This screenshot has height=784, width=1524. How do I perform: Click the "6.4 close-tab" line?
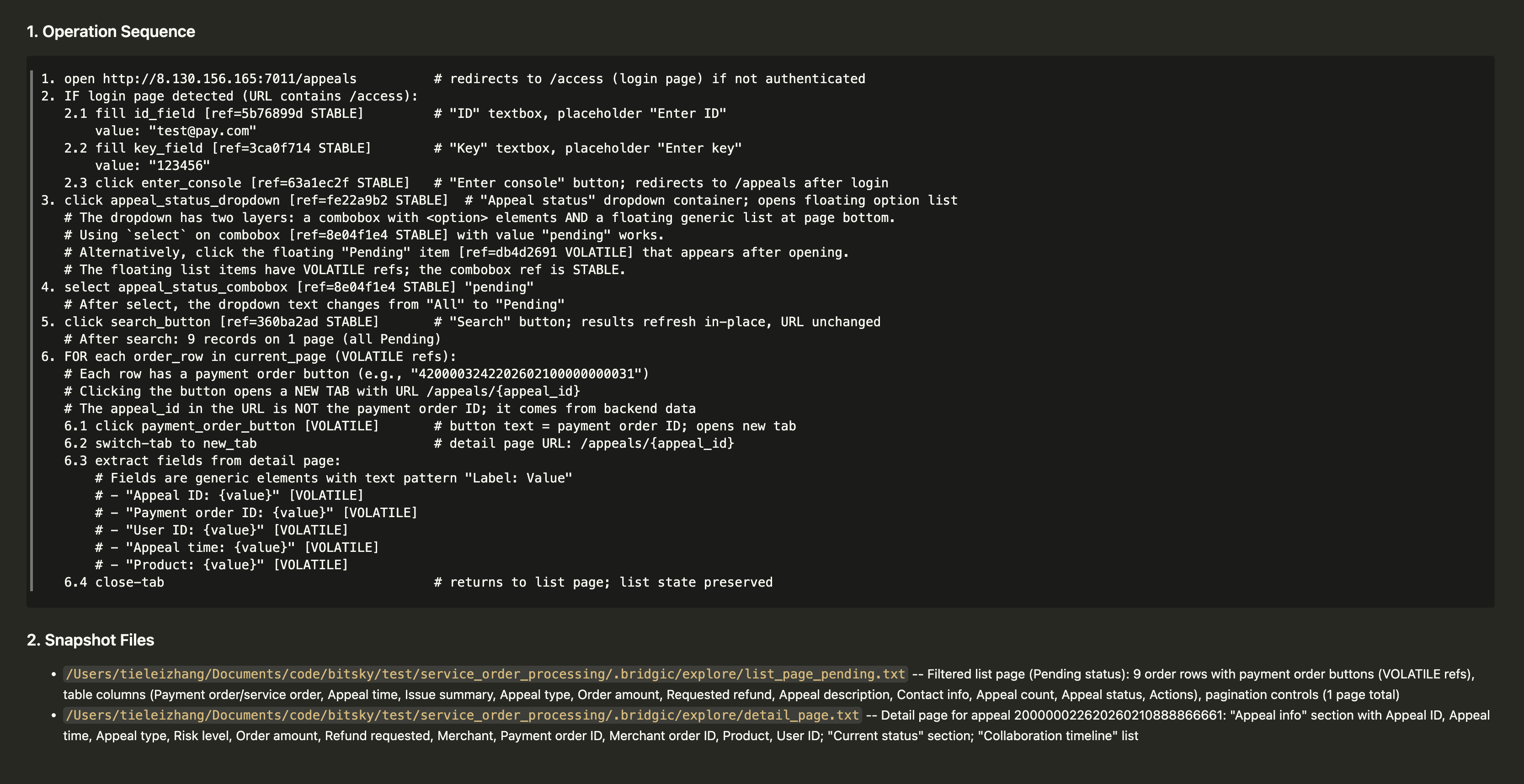pyautogui.click(x=114, y=583)
